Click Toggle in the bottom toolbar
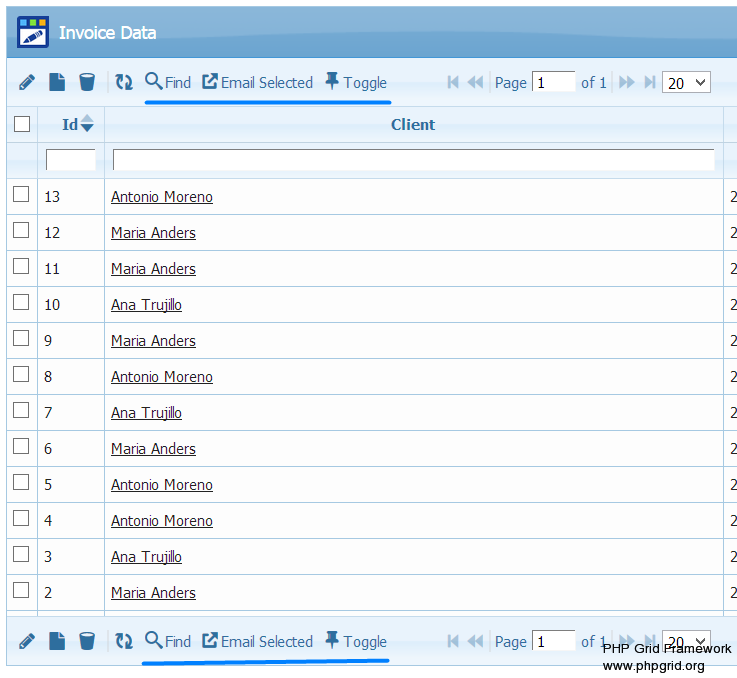 pyautogui.click(x=356, y=641)
